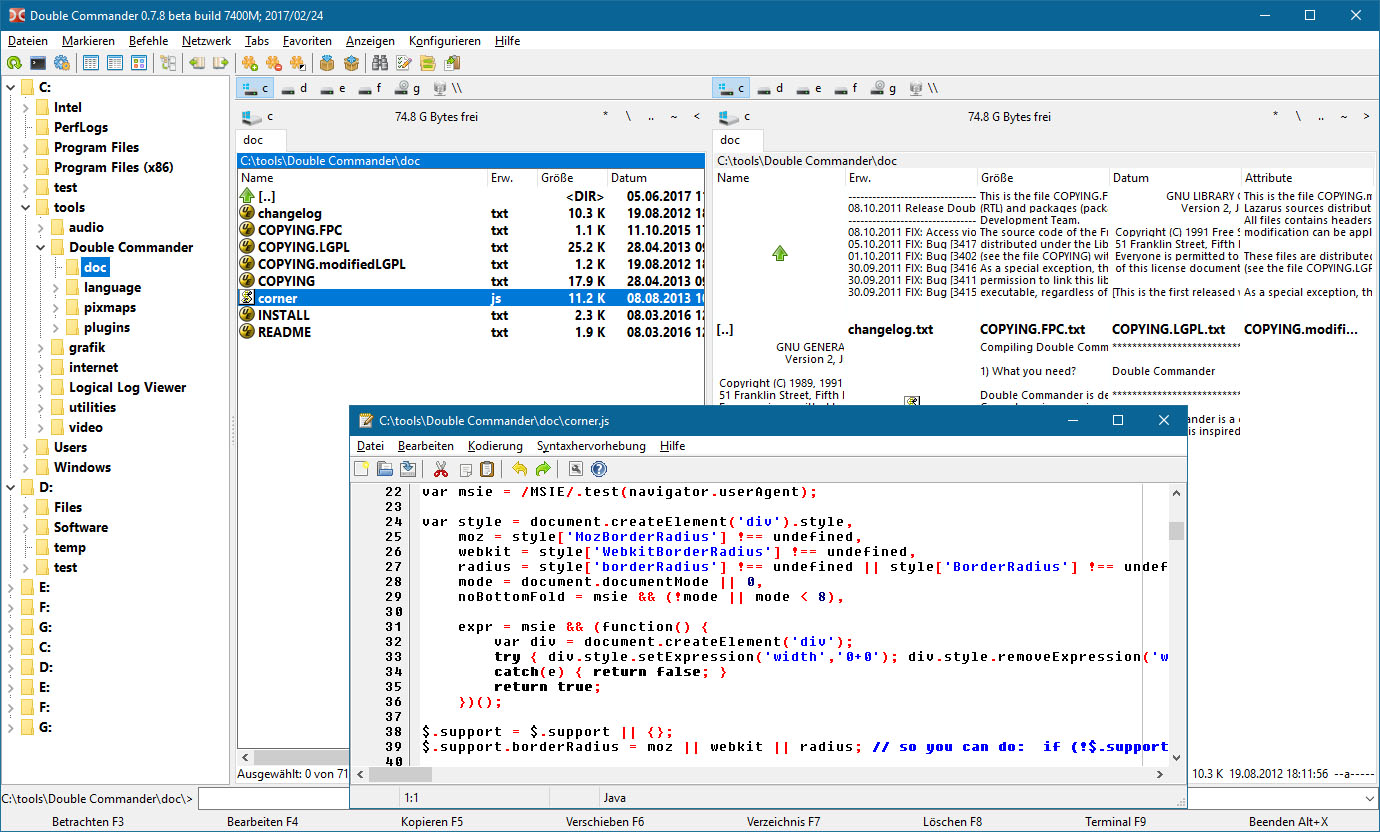This screenshot has height=832, width=1380.
Task: Expand the Software folder under D:
Action: pyautogui.click(x=26, y=527)
